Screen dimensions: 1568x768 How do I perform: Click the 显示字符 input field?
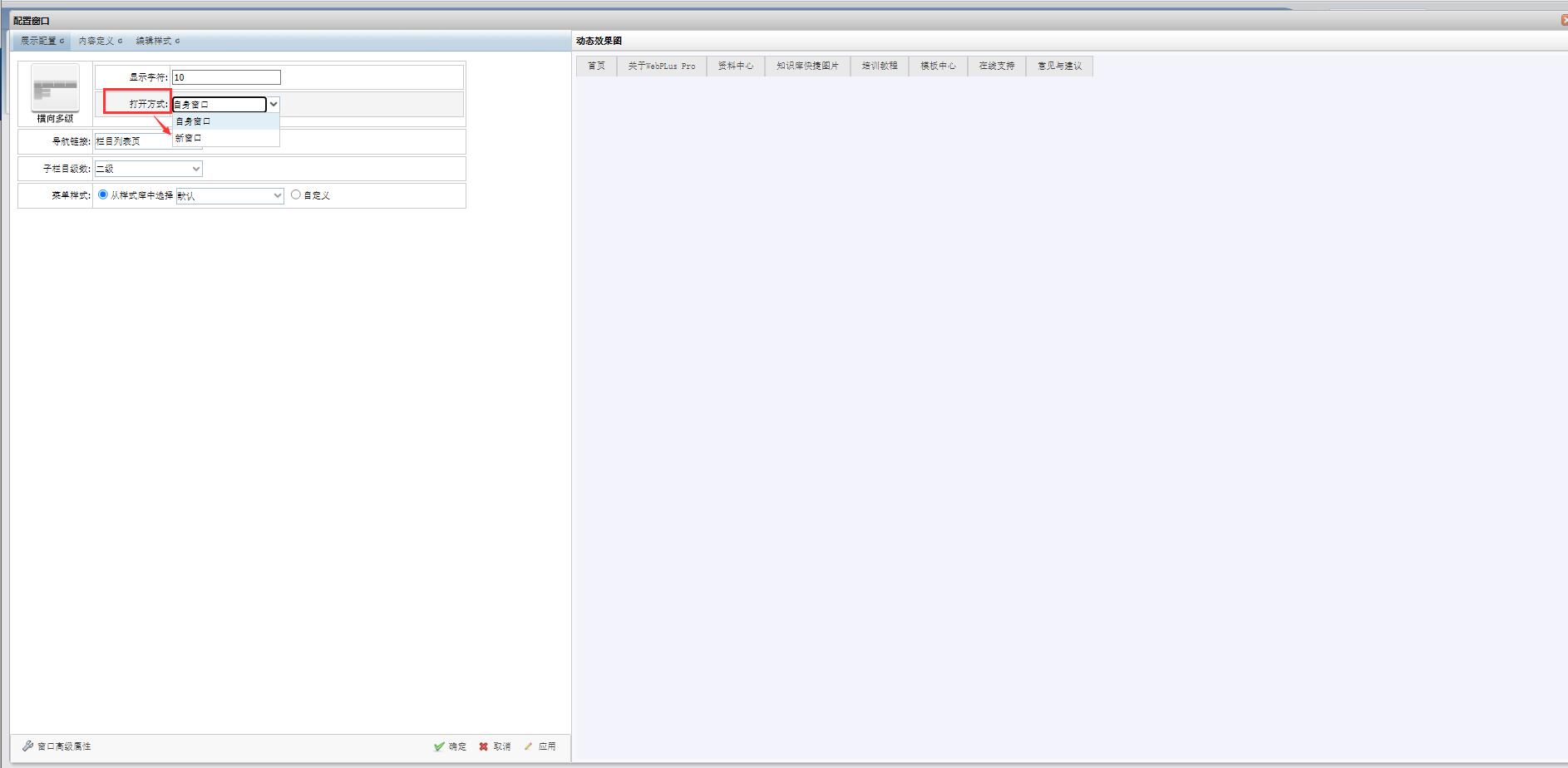[226, 77]
